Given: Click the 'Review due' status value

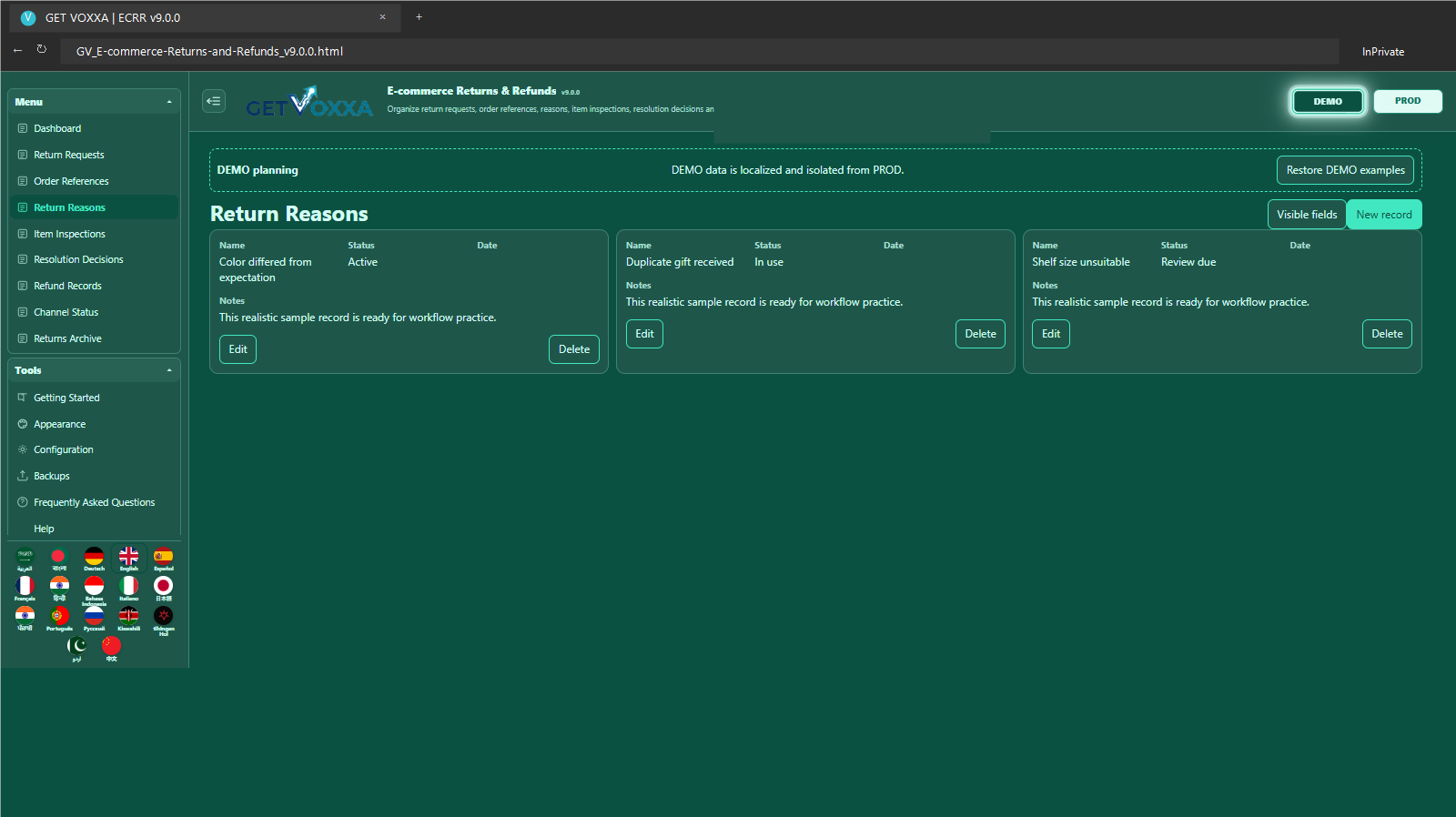Looking at the screenshot, I should pos(1188,262).
